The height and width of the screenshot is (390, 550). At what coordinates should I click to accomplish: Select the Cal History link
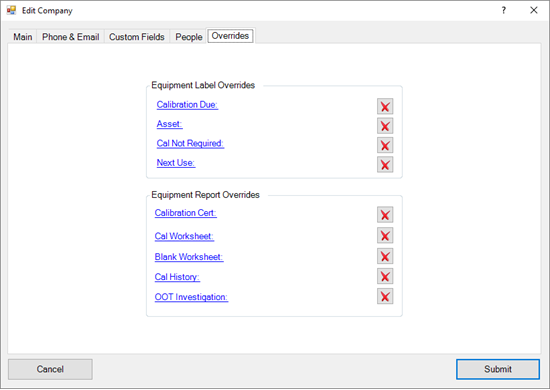click(177, 277)
